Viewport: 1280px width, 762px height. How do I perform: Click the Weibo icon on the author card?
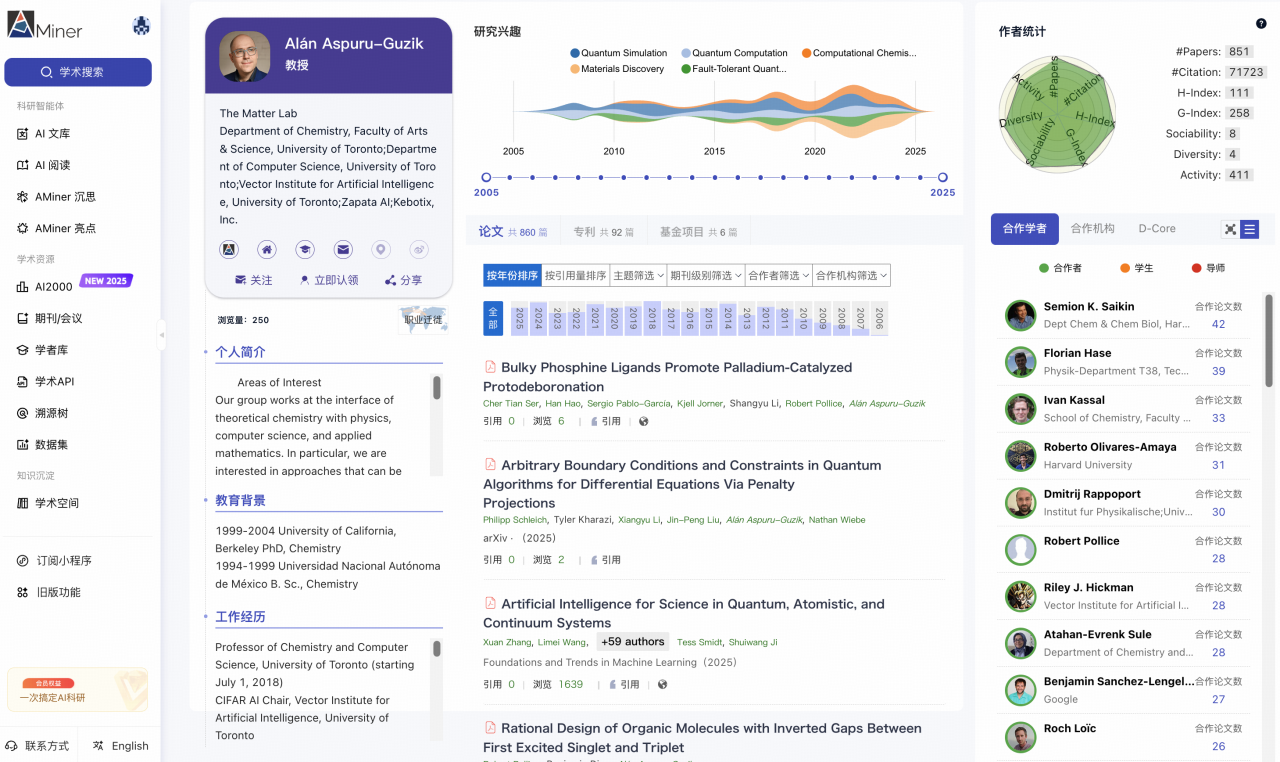(x=419, y=249)
